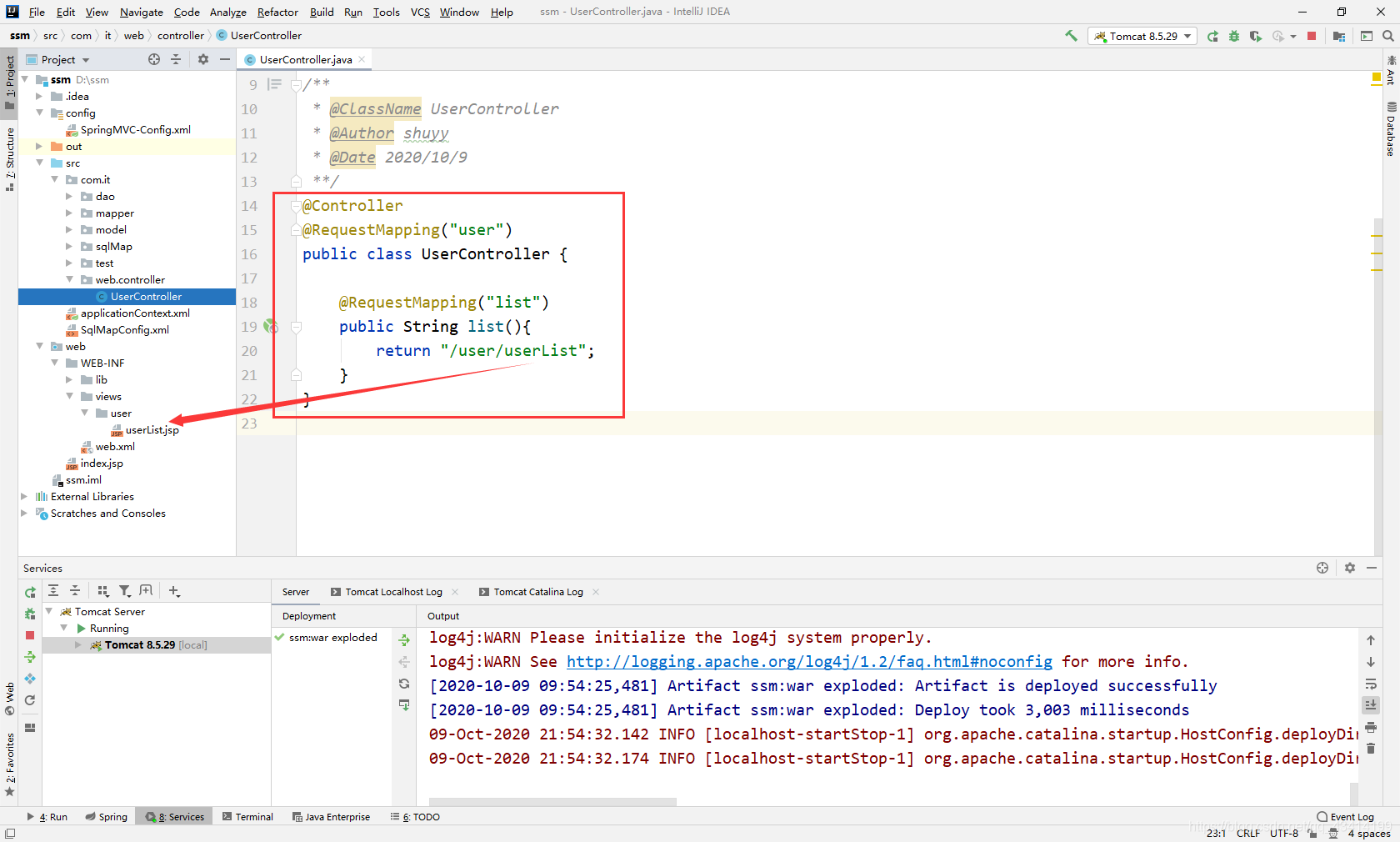Viewport: 1400px width, 842px height.
Task: Open the Refactor menu
Action: tap(277, 12)
